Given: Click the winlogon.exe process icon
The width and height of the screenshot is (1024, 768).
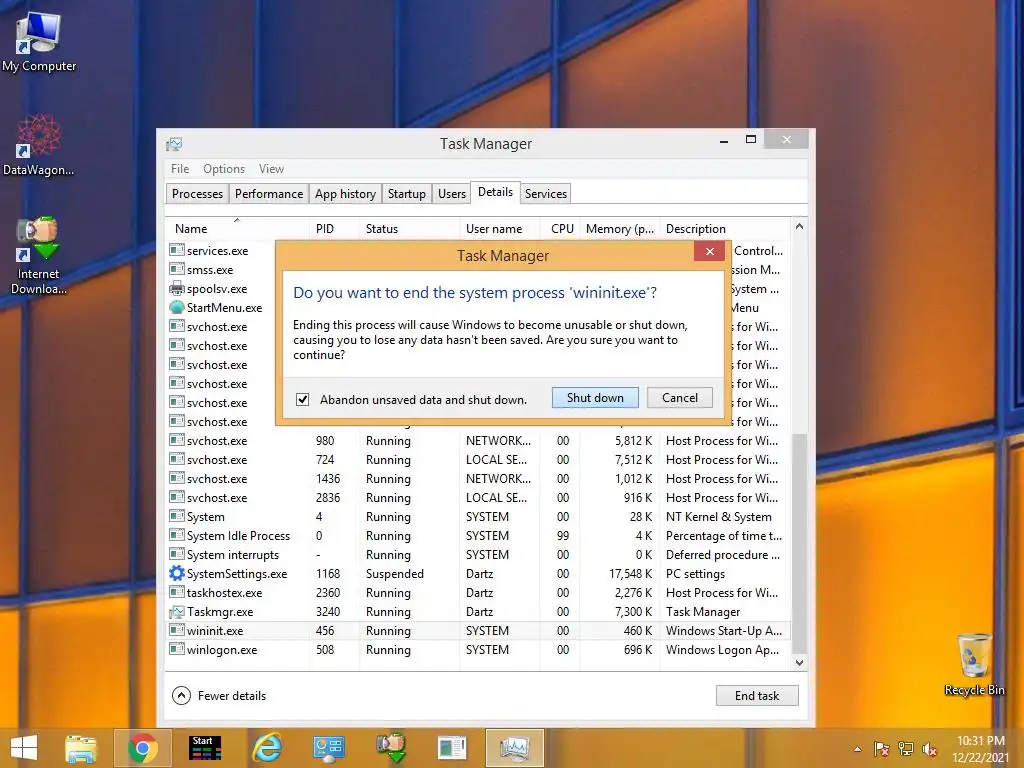Looking at the screenshot, I should pos(176,649).
